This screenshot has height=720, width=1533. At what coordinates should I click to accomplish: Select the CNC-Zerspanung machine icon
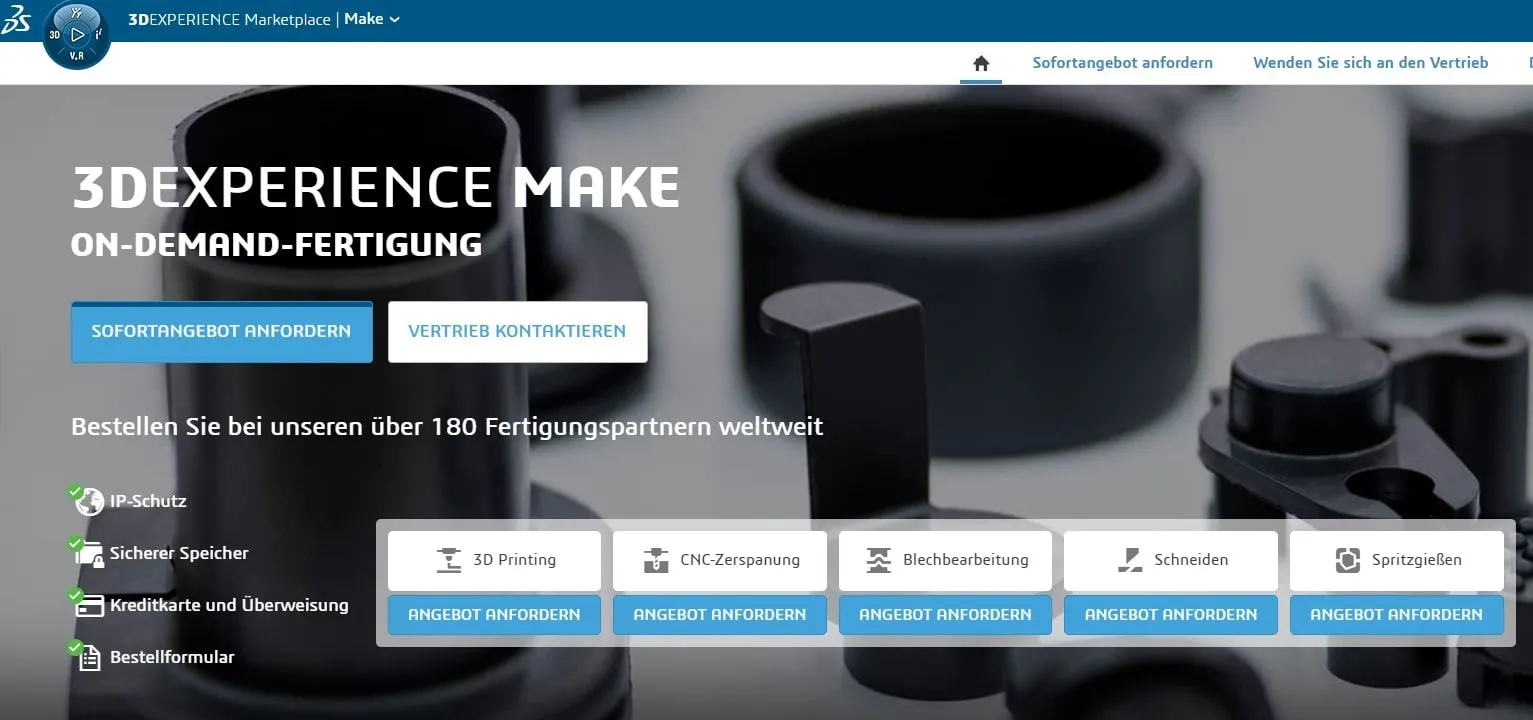(655, 560)
